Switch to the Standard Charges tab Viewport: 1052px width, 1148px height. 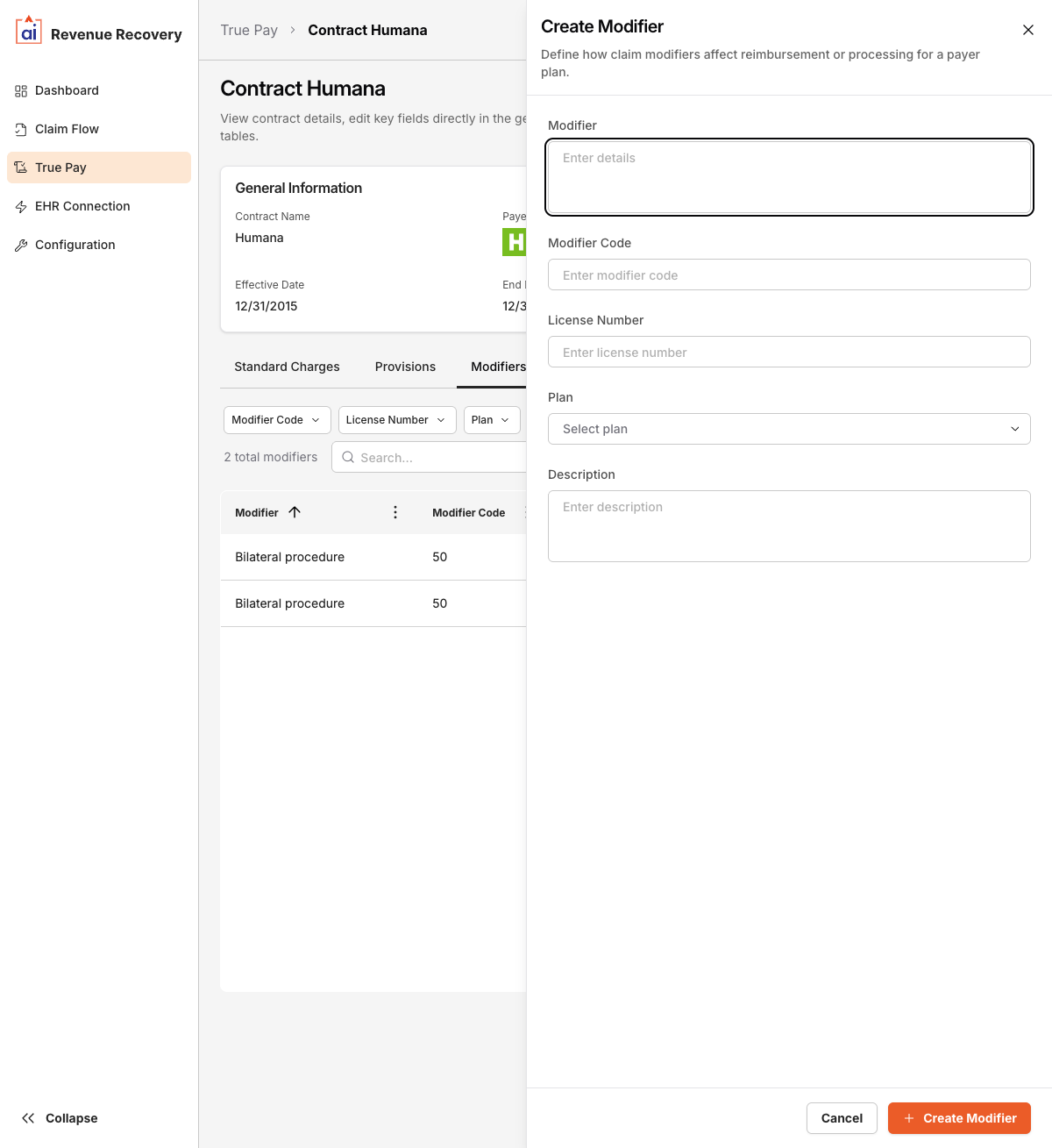(287, 367)
